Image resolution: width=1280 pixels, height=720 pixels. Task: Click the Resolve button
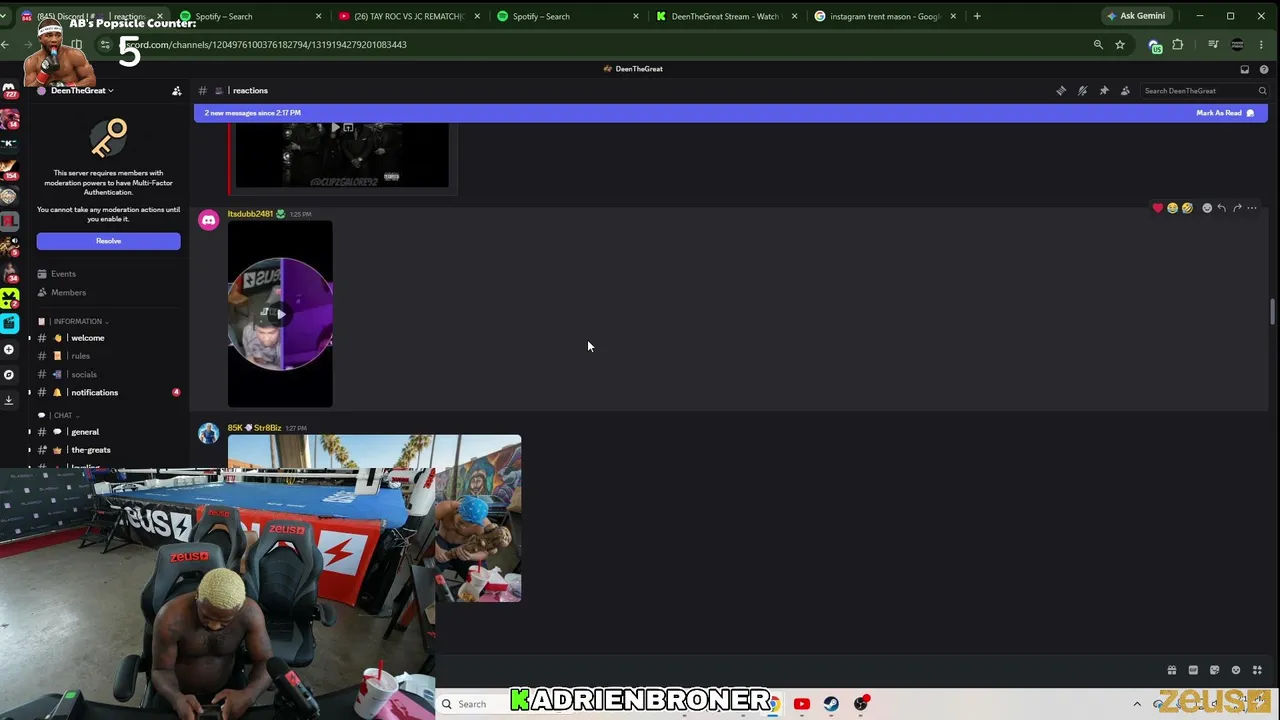pos(108,241)
